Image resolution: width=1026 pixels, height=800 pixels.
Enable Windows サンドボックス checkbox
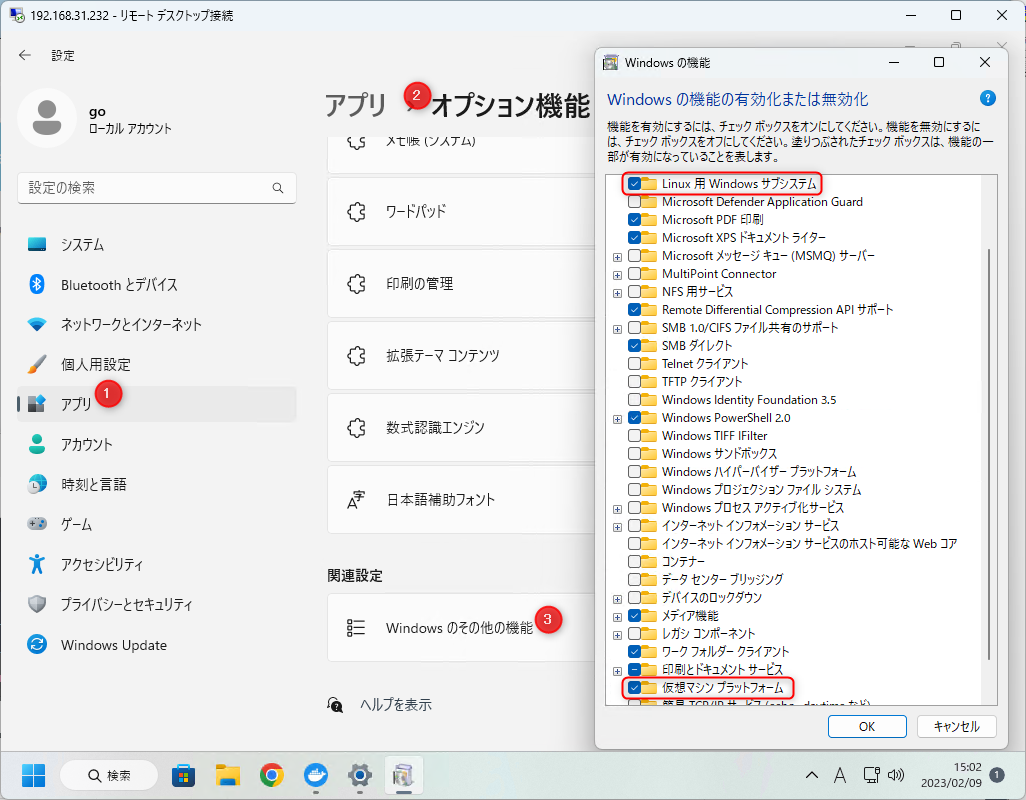634,453
